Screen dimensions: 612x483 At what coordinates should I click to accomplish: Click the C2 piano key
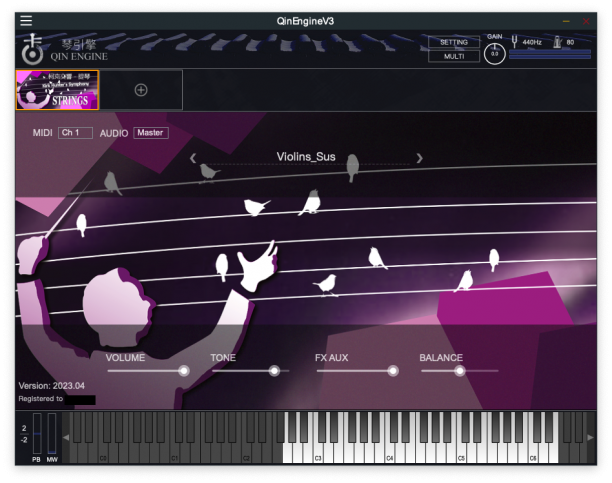[246, 454]
